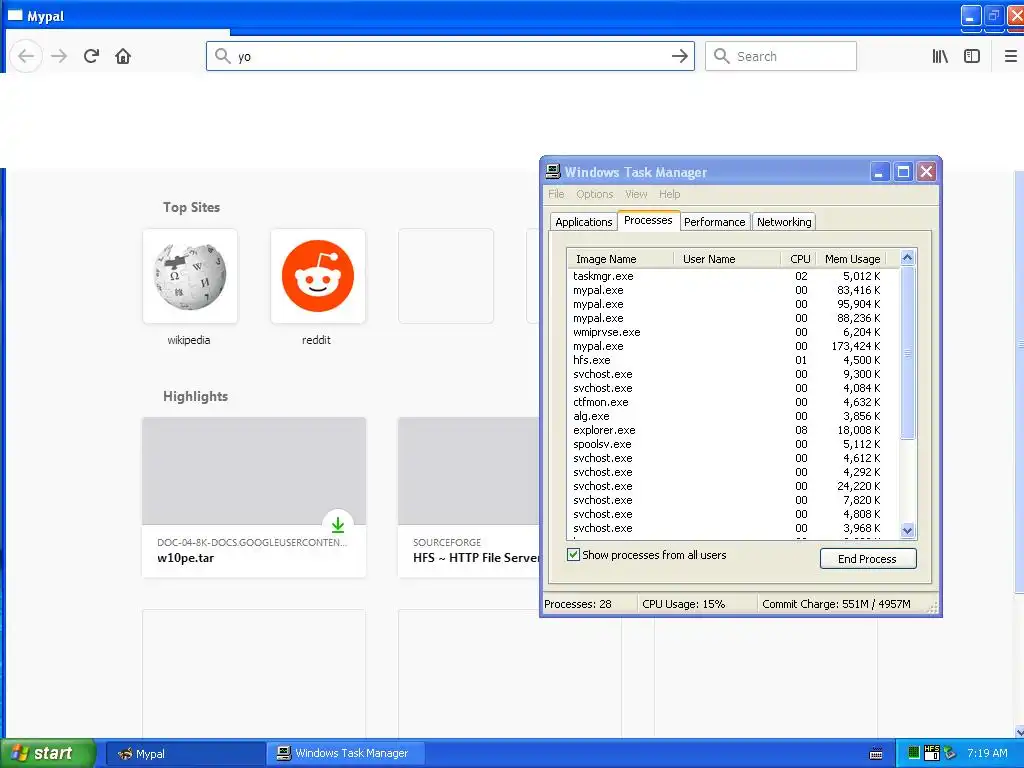Sort processes by Mem Usage column
This screenshot has height=768, width=1024.
pos(852,259)
